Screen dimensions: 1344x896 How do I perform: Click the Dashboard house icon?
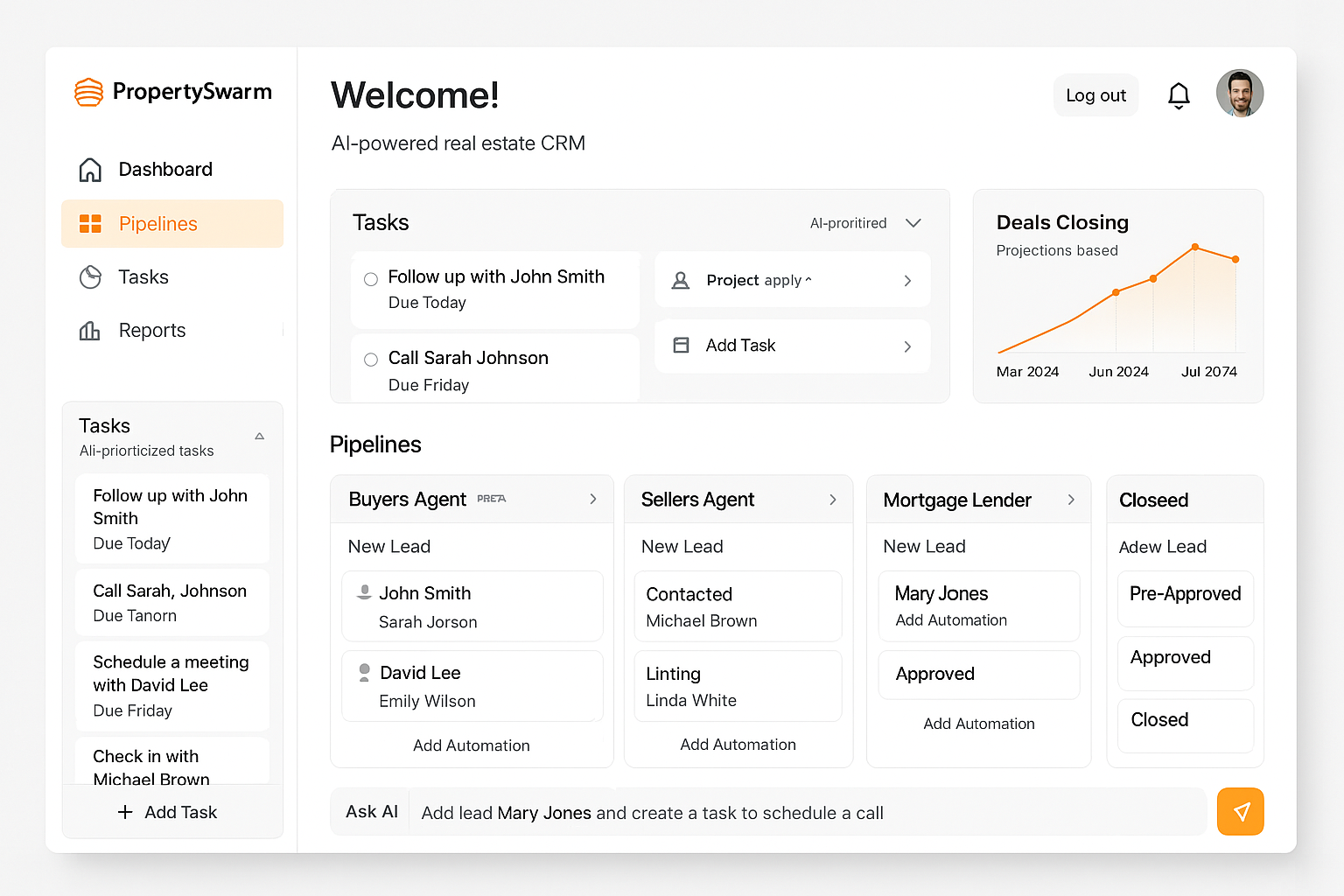90,170
